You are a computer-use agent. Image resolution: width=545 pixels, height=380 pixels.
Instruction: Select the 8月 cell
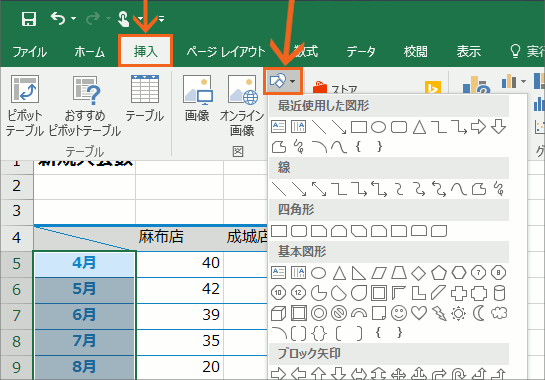84,367
